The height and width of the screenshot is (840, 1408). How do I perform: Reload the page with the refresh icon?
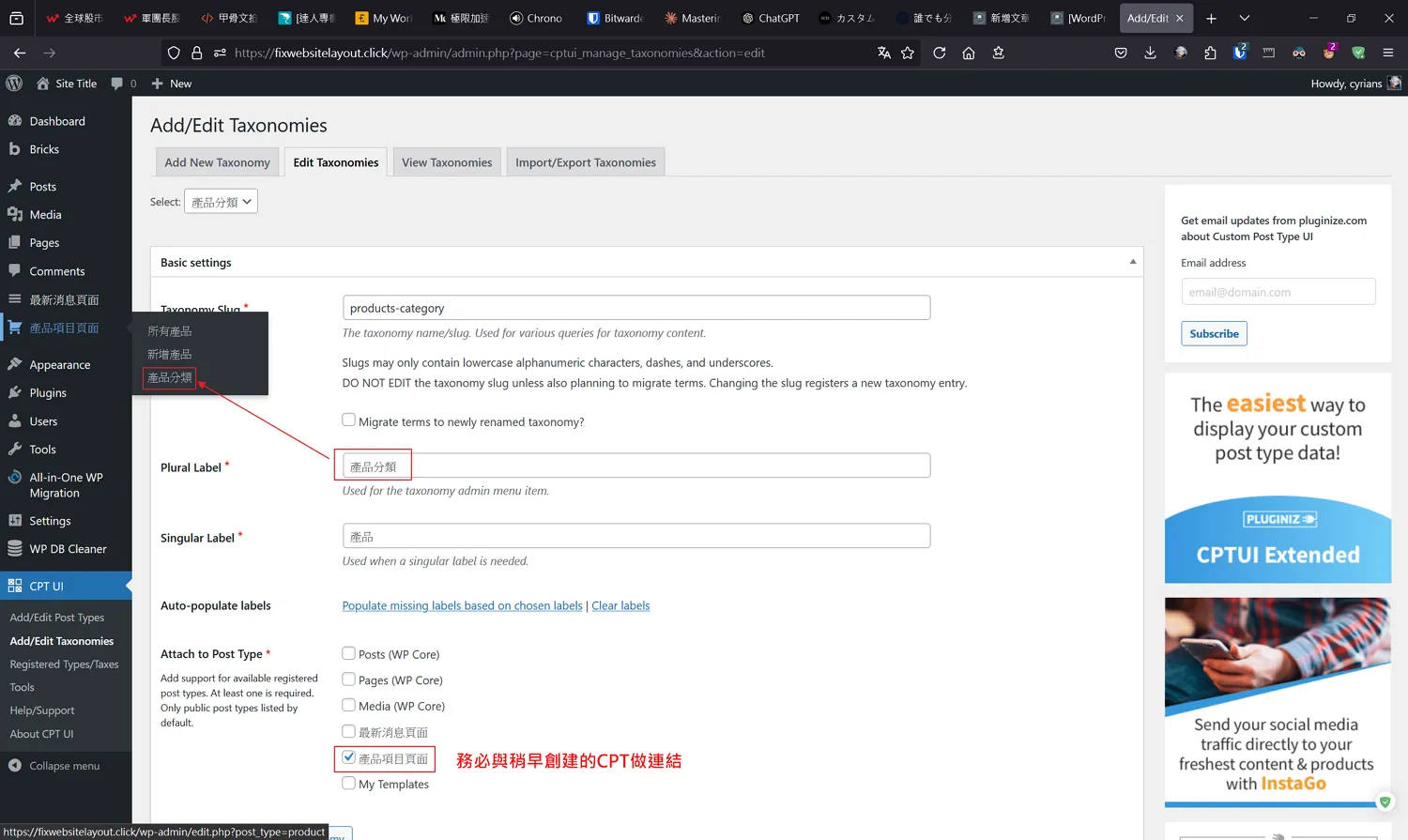939,53
